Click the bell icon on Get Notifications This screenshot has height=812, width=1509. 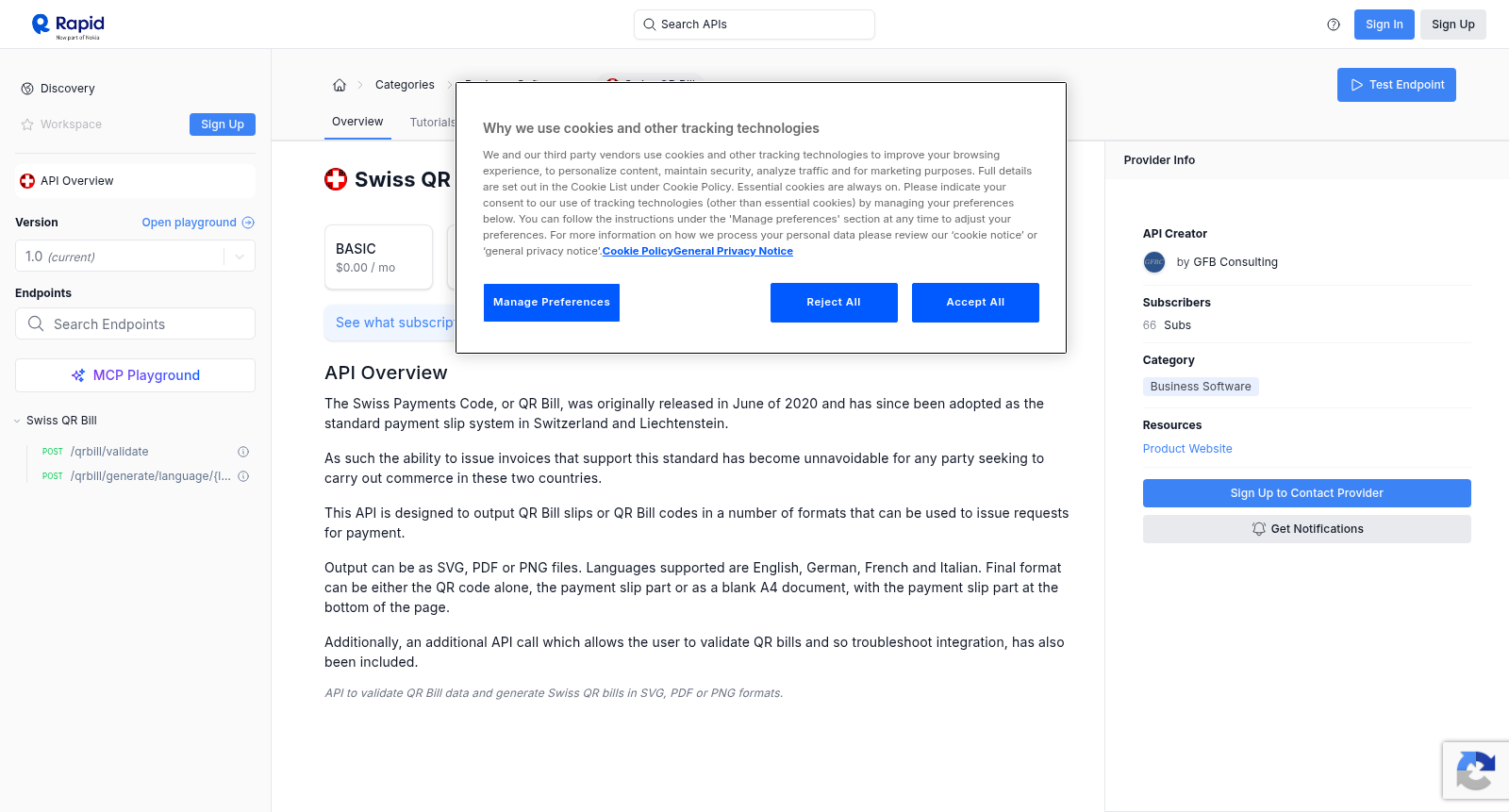click(1258, 529)
